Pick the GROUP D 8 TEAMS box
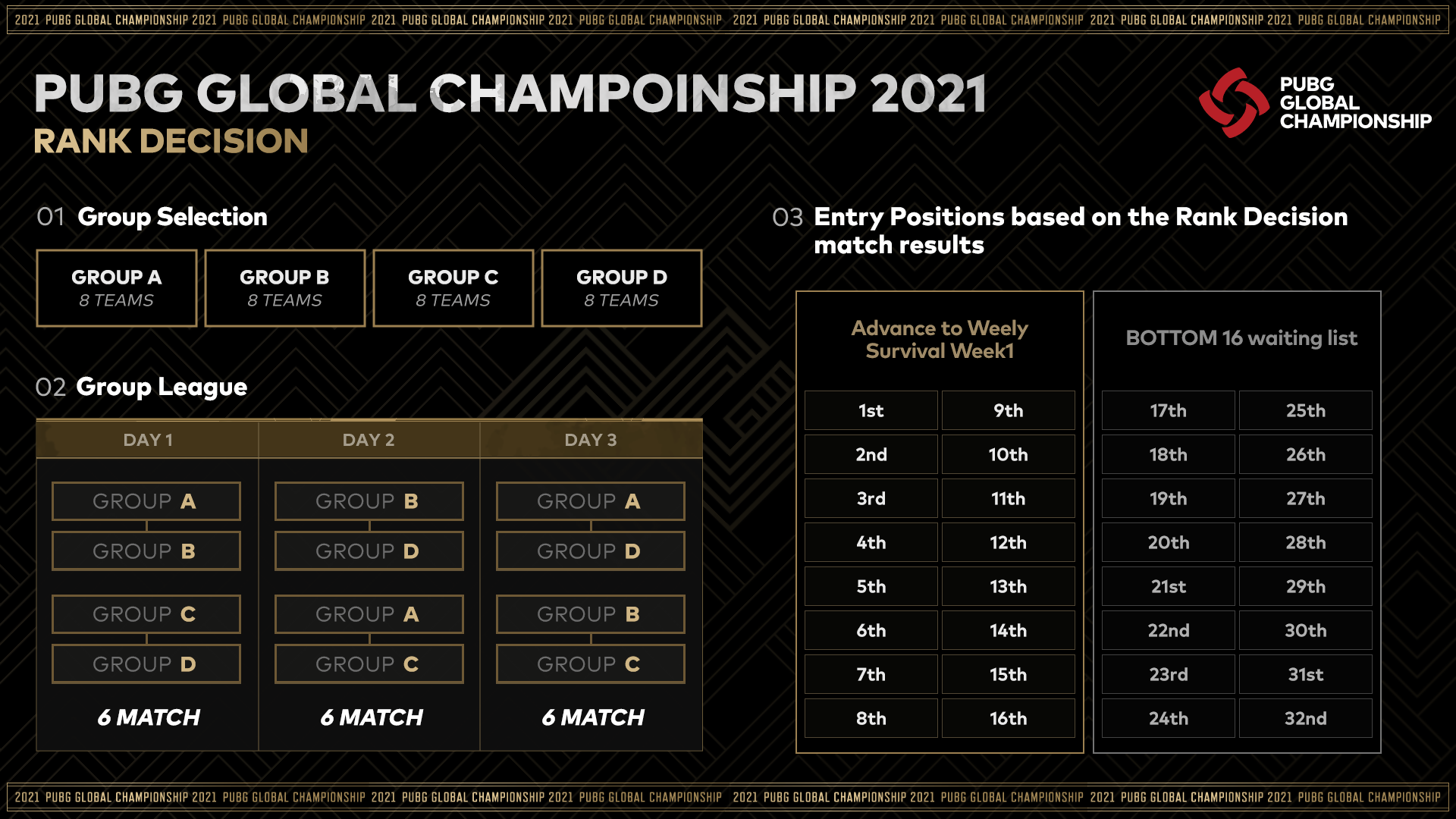 point(621,288)
